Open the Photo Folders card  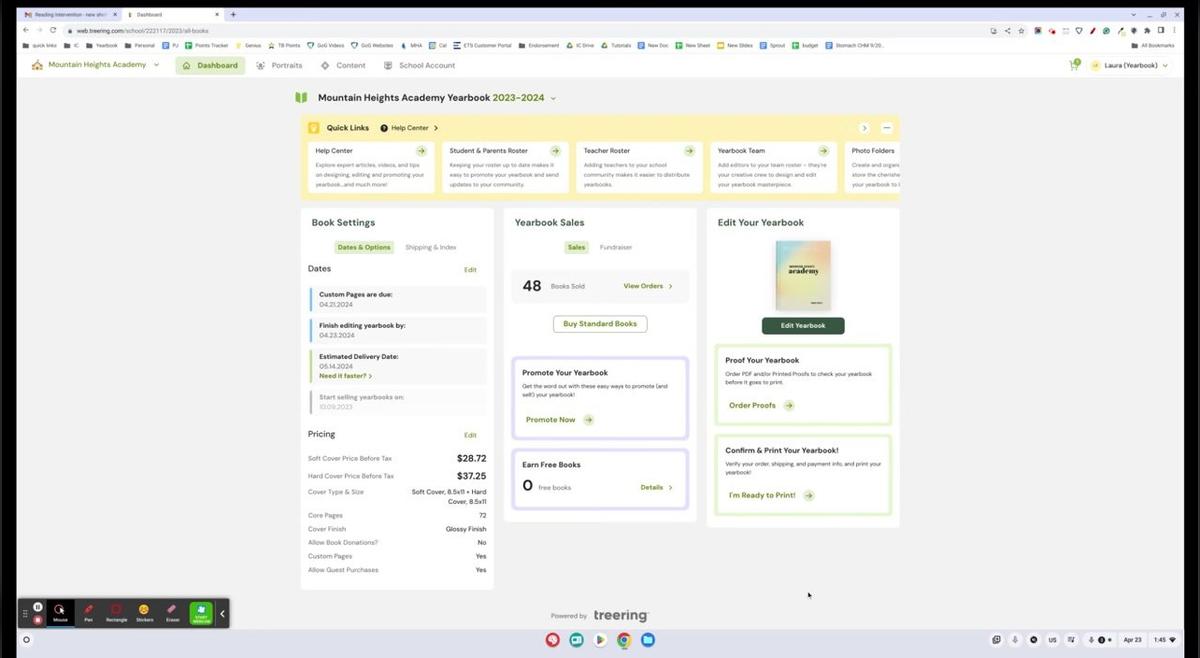click(x=872, y=167)
